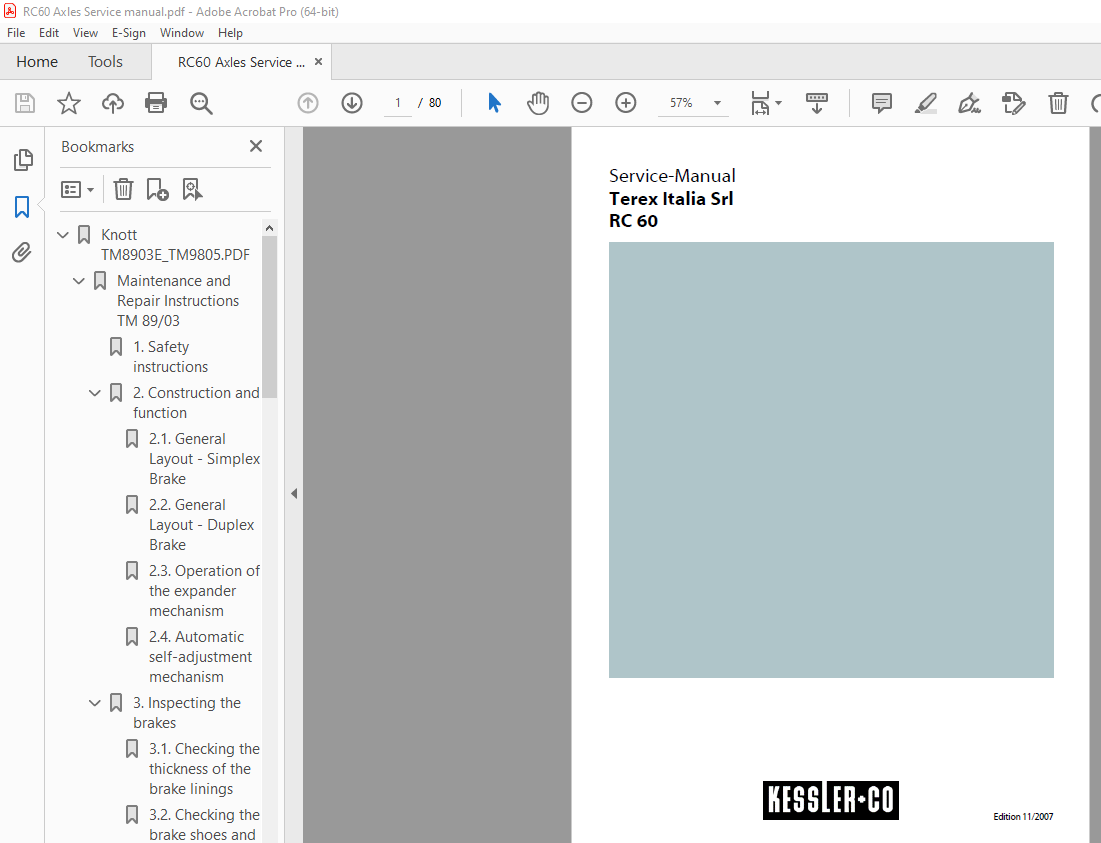Collapse the Knott TM8903E_TM9805.PDF bookmark
The height and width of the screenshot is (843, 1101).
point(62,234)
